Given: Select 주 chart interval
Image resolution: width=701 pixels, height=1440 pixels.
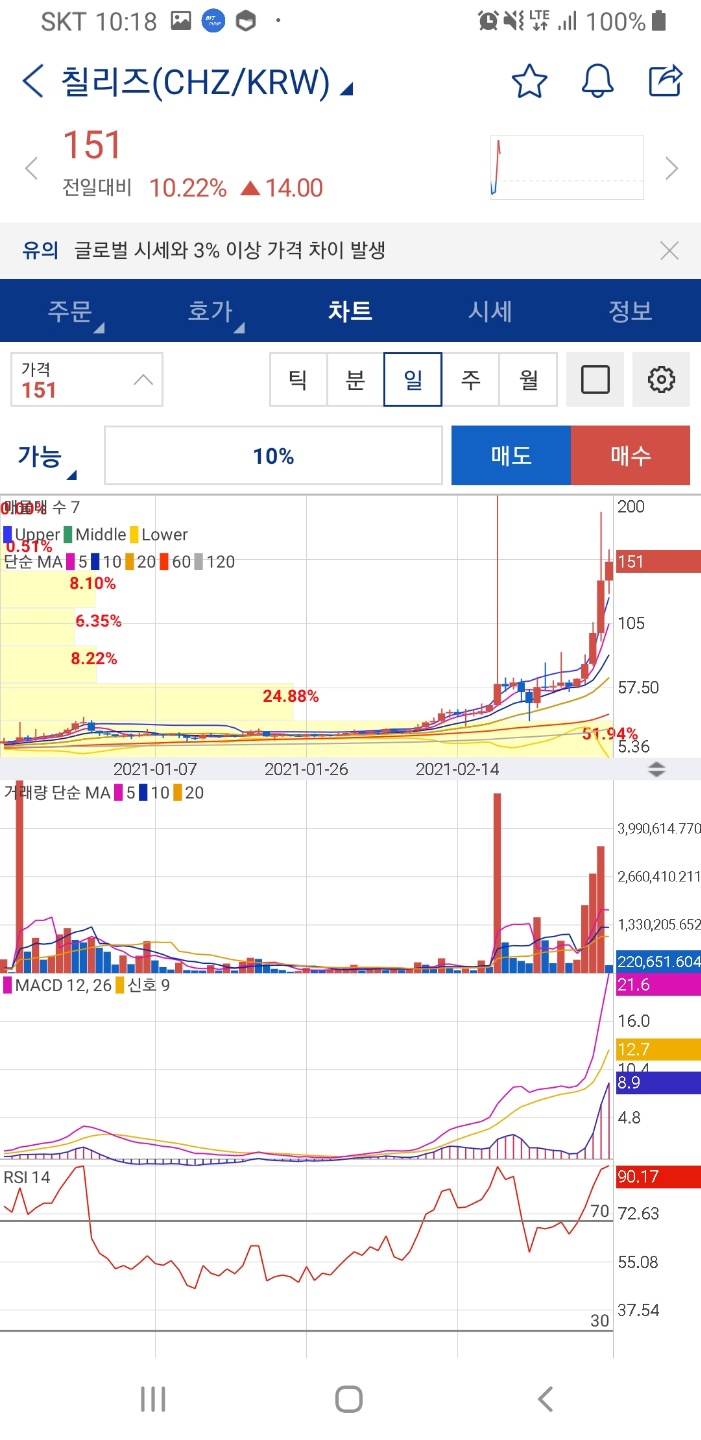Looking at the screenshot, I should (x=470, y=379).
